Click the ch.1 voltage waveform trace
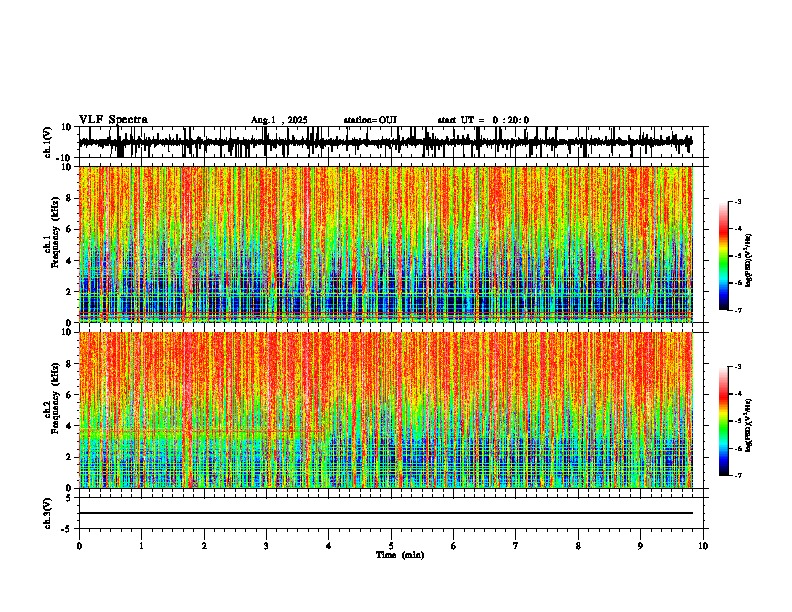Screen dimensions: 792x612 click(x=386, y=142)
